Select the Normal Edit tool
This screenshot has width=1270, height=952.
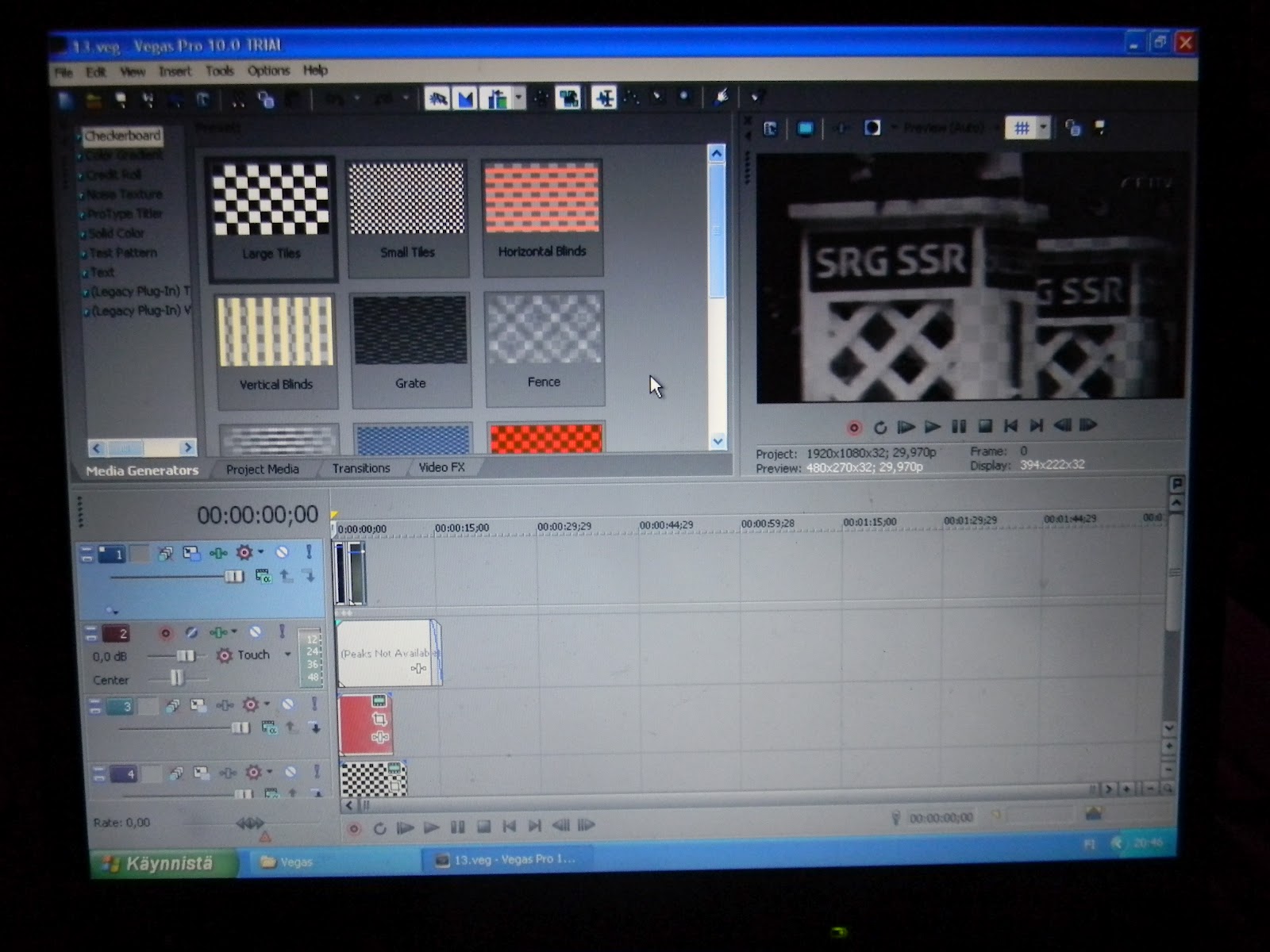point(604,98)
